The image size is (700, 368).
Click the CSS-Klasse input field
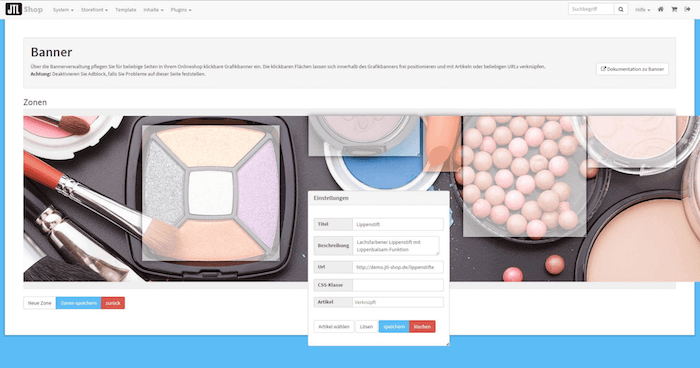[398, 285]
